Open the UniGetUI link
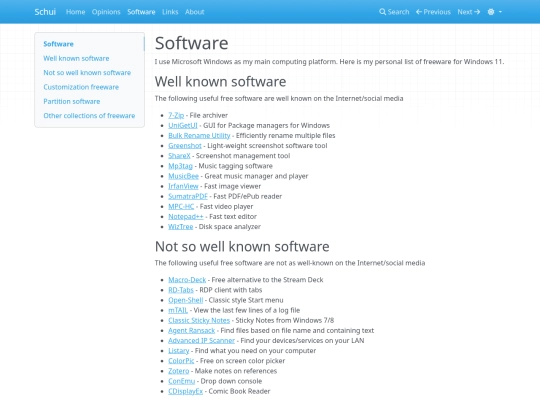540x405 pixels. (183, 125)
